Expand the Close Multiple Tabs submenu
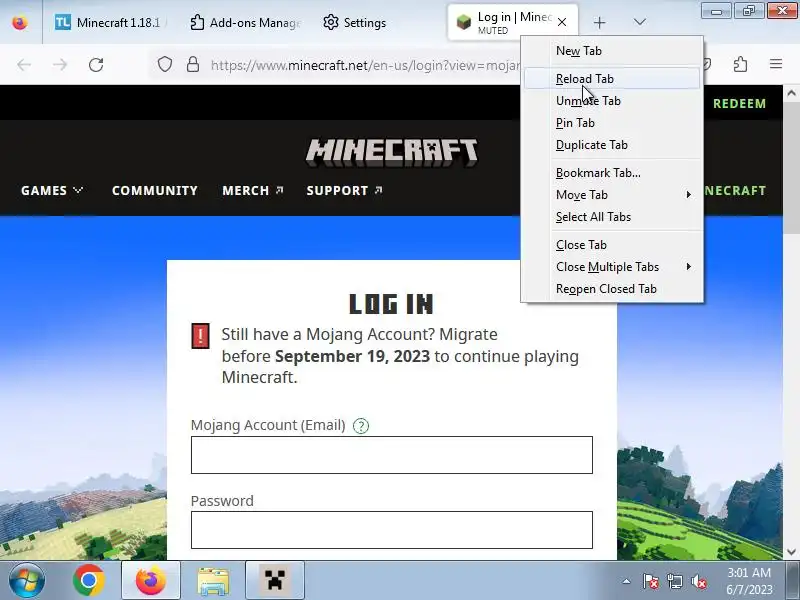This screenshot has width=800, height=600. [x=612, y=267]
